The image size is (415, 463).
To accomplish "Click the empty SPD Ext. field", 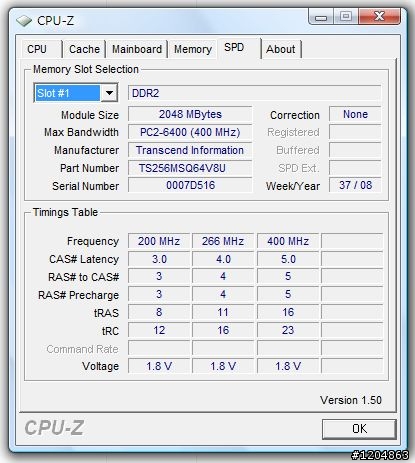I will [x=355, y=168].
